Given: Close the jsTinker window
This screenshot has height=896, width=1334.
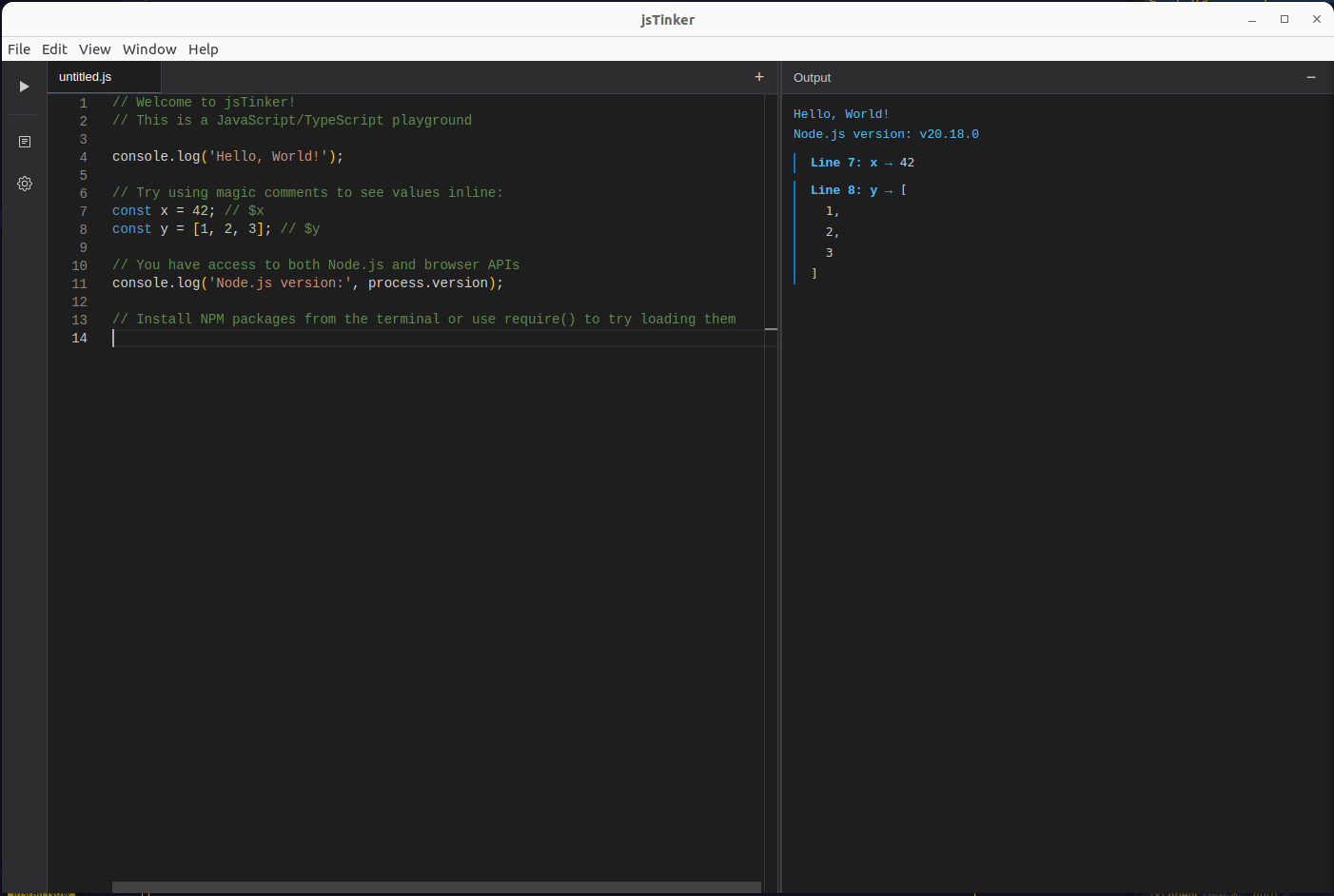Looking at the screenshot, I should point(1317,19).
